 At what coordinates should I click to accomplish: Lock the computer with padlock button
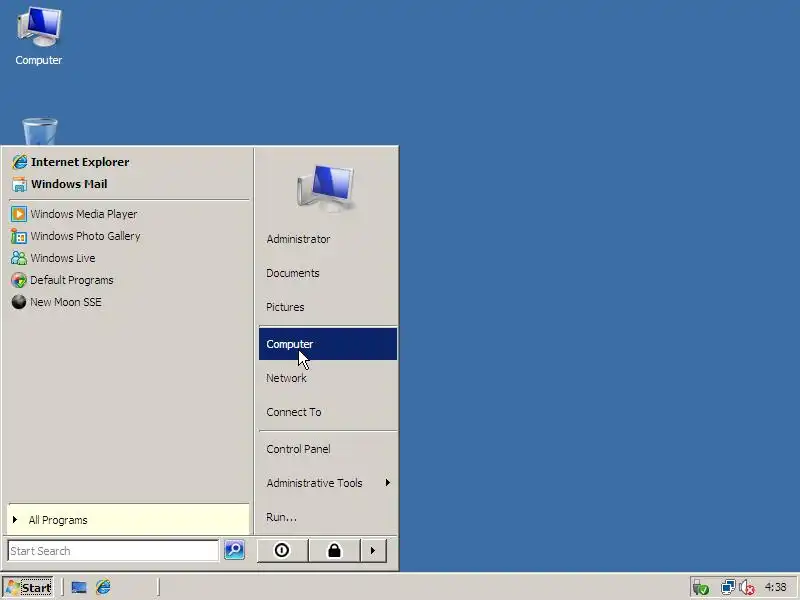pyautogui.click(x=334, y=550)
